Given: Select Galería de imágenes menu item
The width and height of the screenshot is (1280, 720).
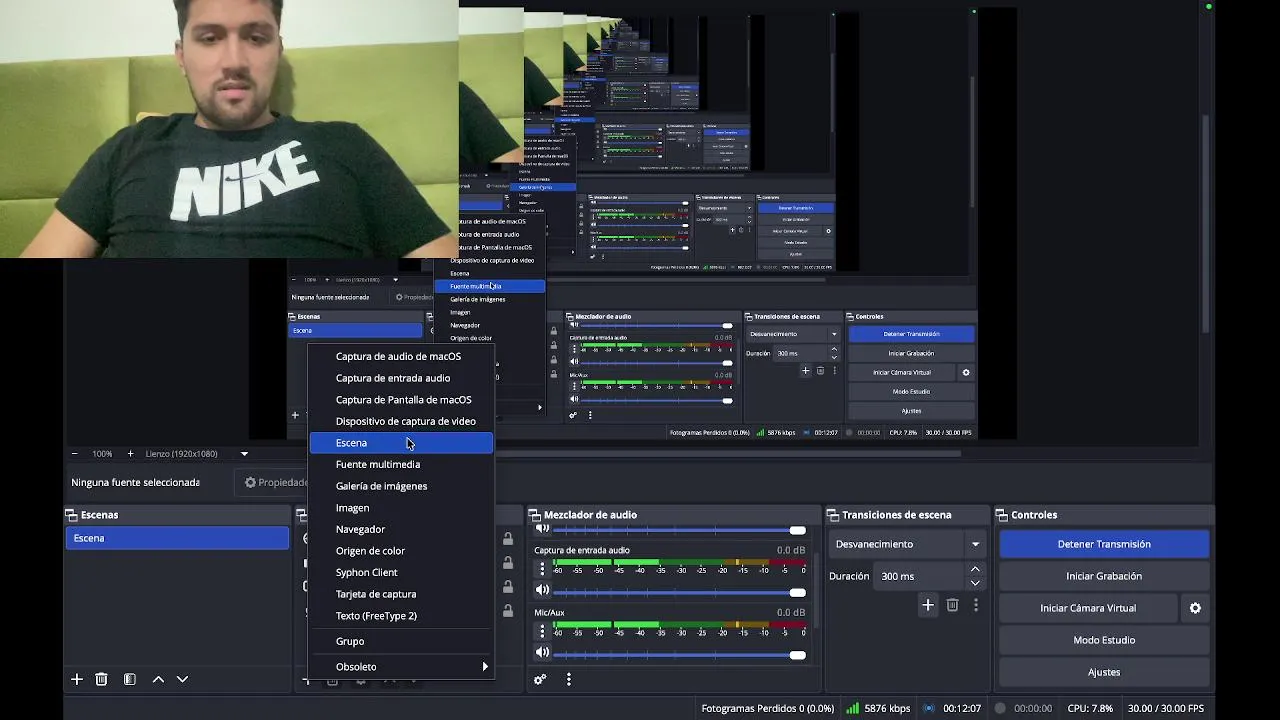Looking at the screenshot, I should (x=401, y=486).
